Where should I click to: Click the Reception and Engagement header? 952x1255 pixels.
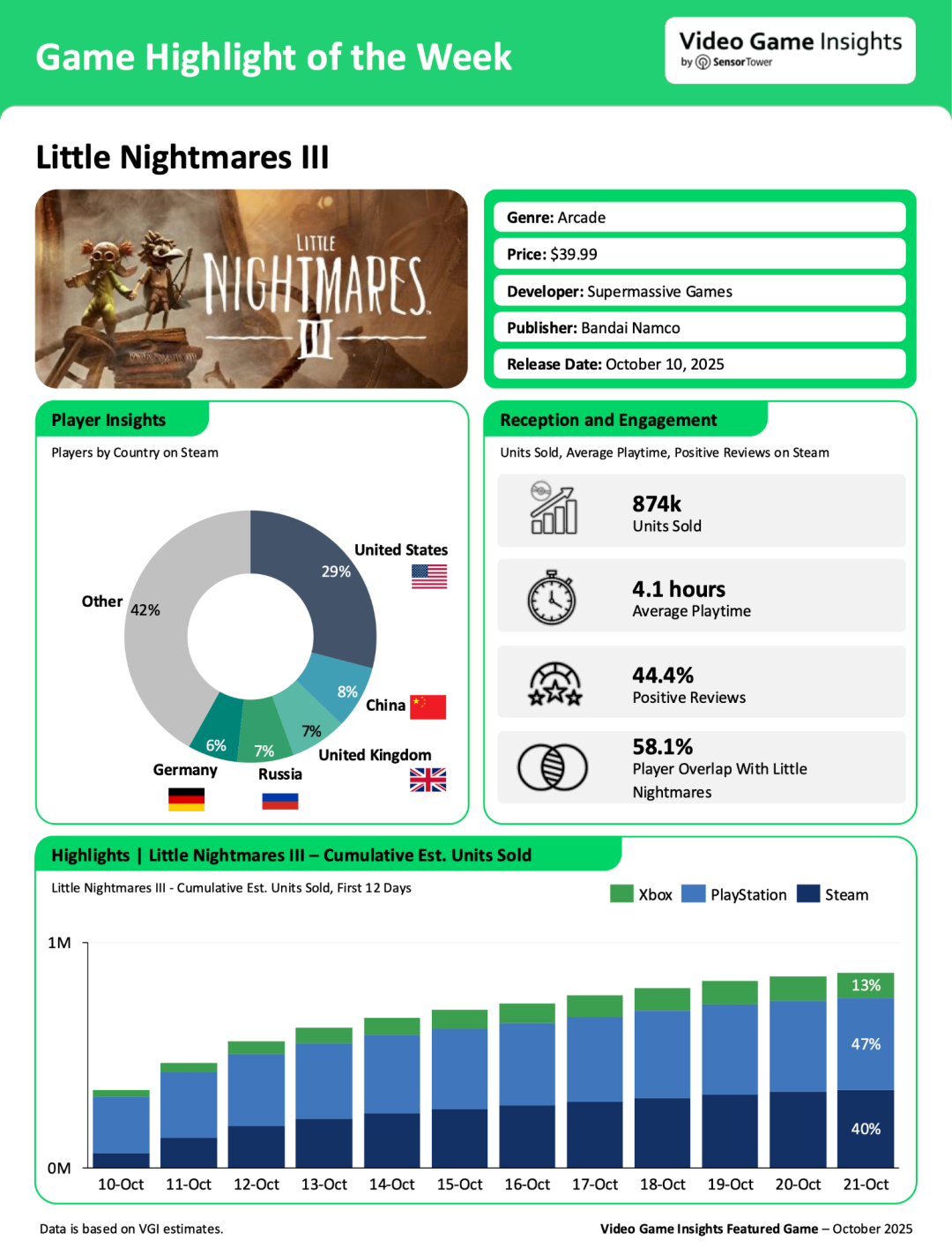click(x=626, y=420)
